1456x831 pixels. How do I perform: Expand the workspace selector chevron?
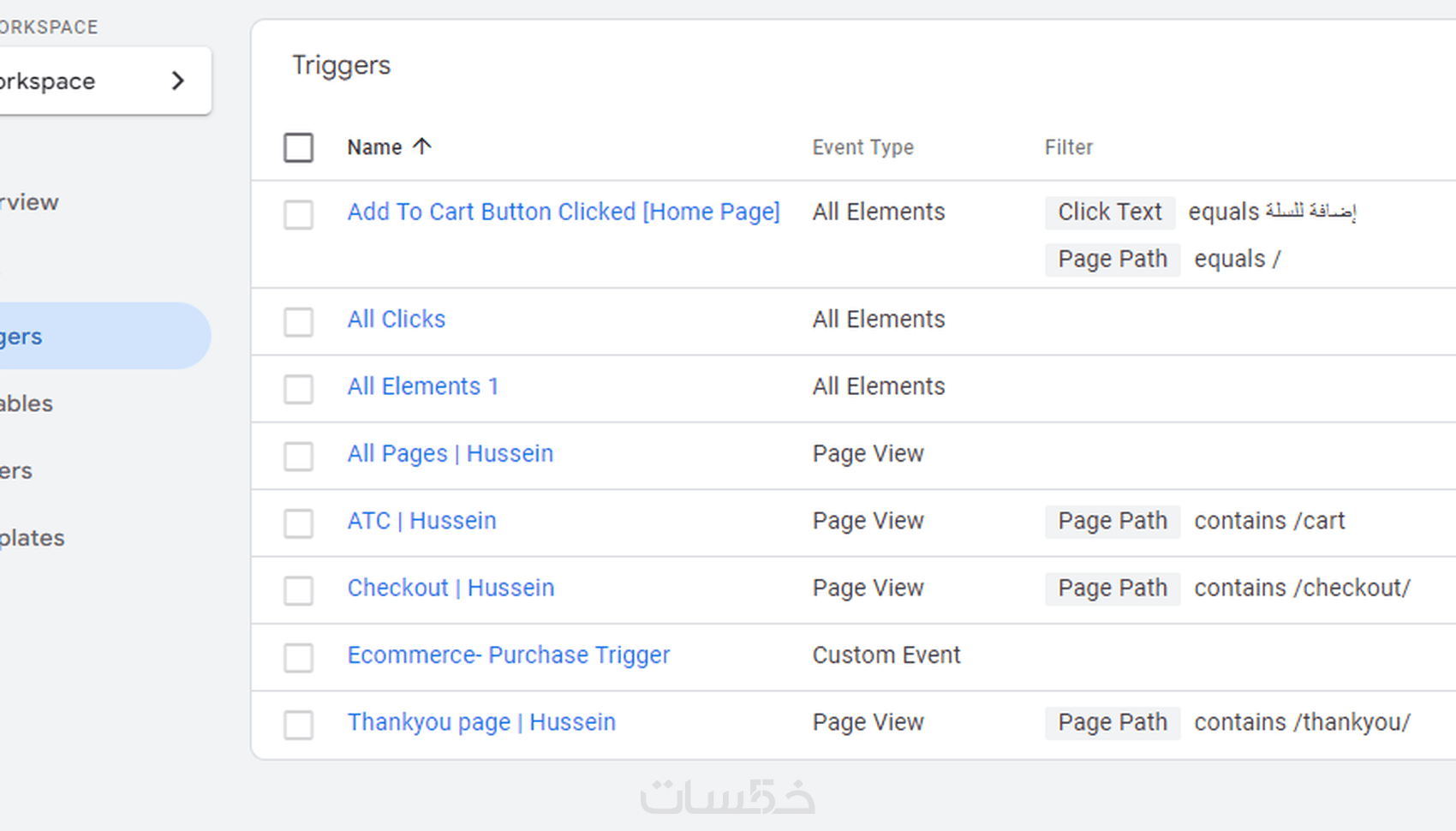[178, 81]
